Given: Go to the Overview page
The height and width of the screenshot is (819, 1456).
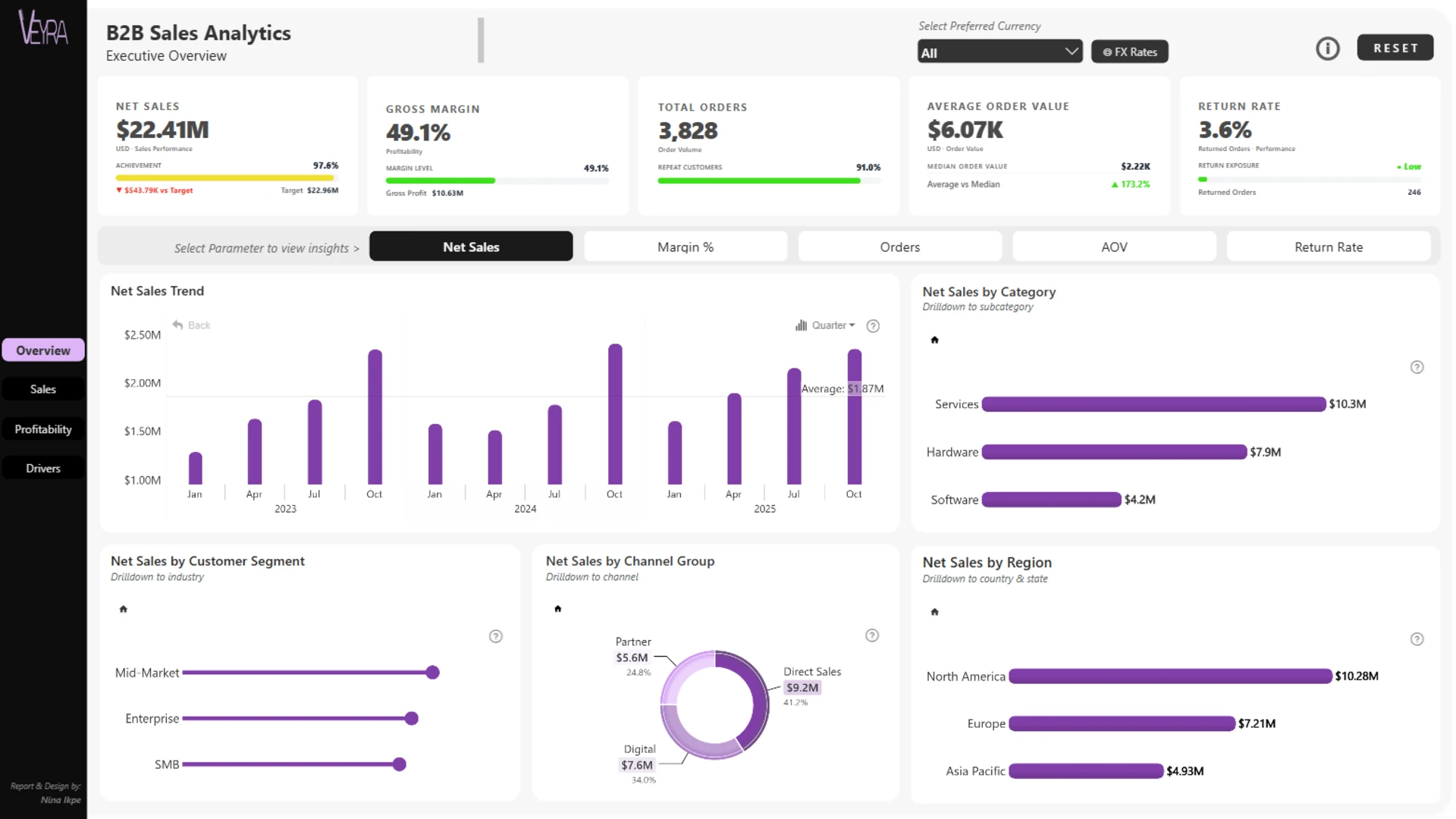Looking at the screenshot, I should pos(43,350).
